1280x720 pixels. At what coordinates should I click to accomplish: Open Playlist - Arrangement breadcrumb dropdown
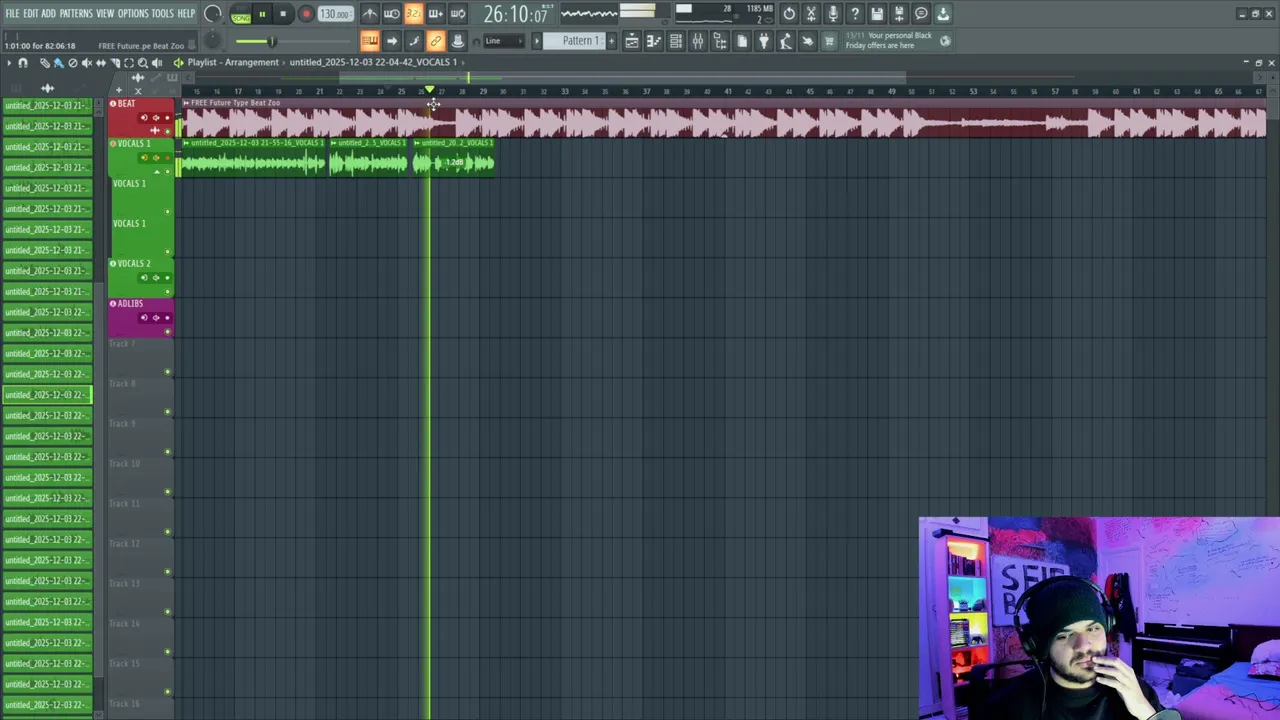233,62
